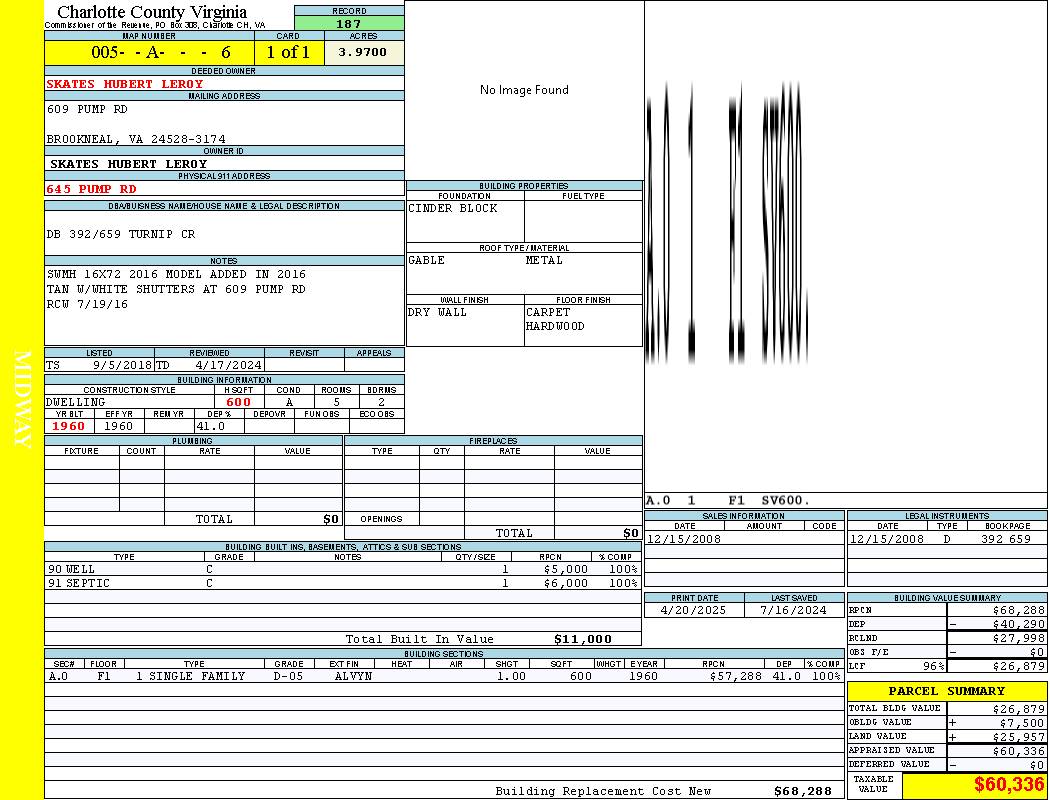Click the Total Built In Value $11,000

pos(582,639)
